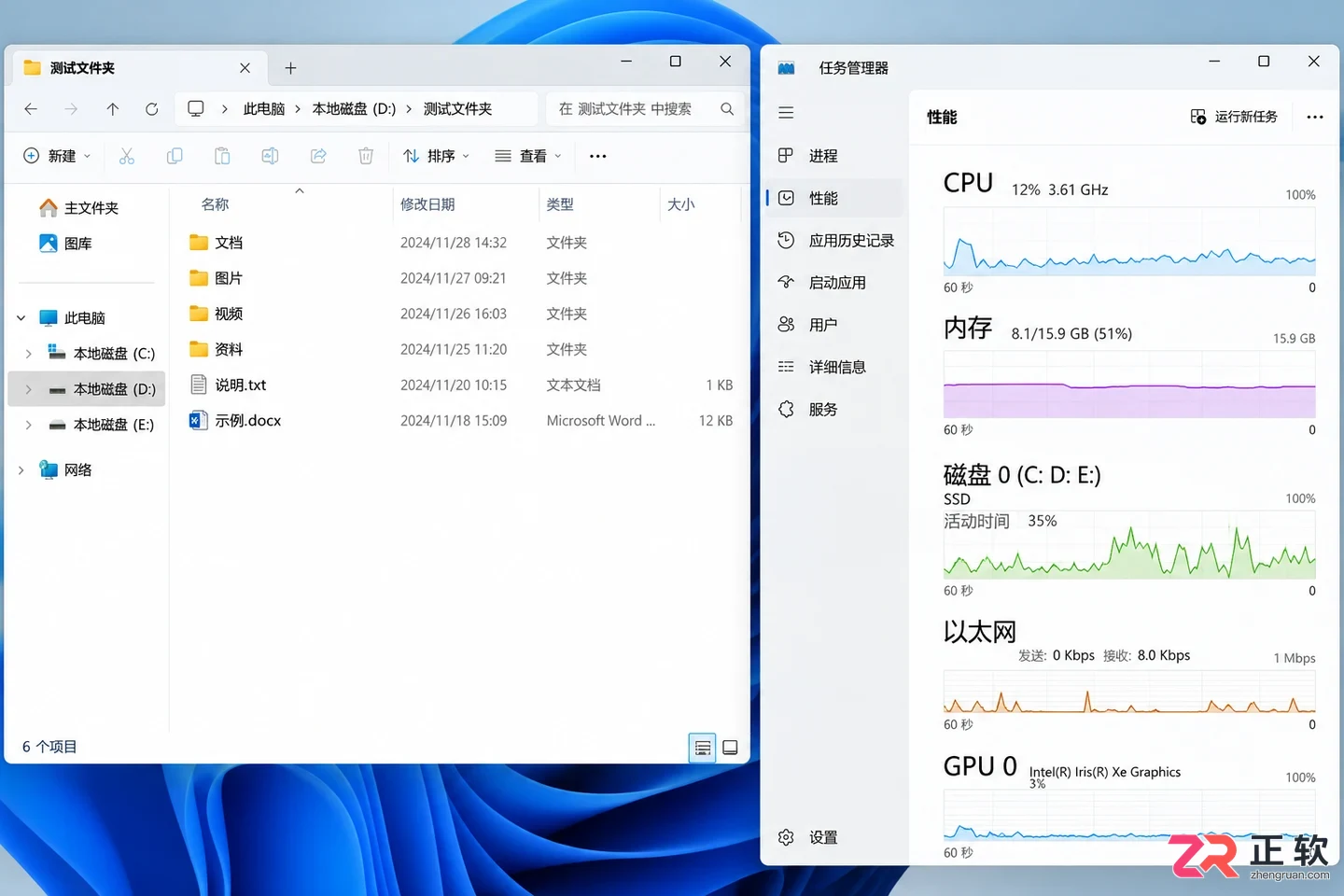Screen dimensions: 1344x896
Task: Click the Share icon in File Explorer toolbar
Action: (318, 156)
